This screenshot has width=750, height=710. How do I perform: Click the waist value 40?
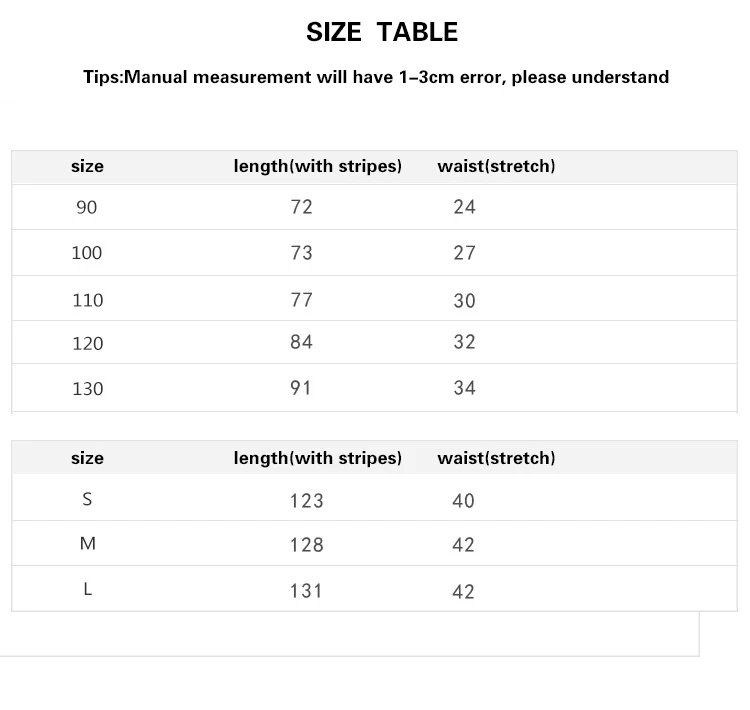pos(463,501)
